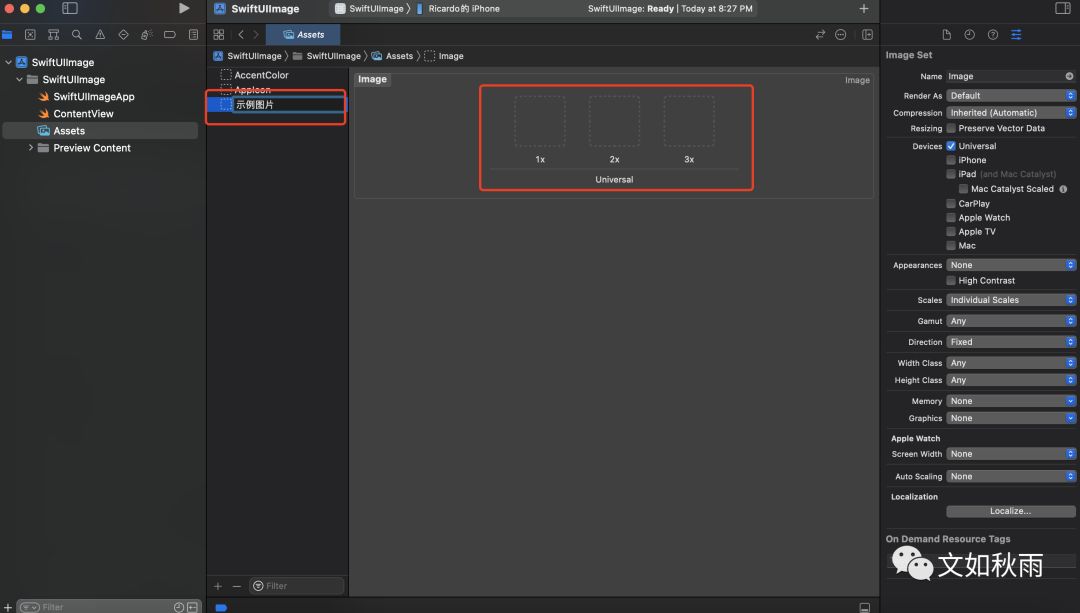Select the Assets editor tab
The height and width of the screenshot is (613, 1080).
[303, 34]
